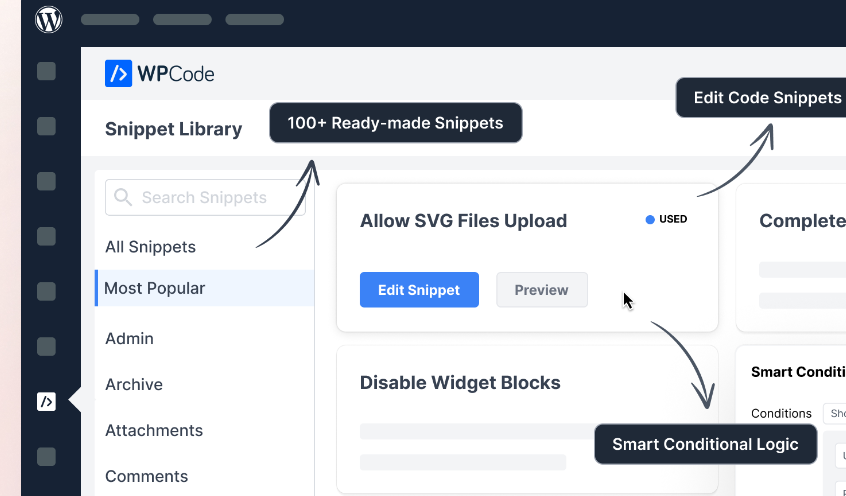Select the Comments category

[x=146, y=477]
